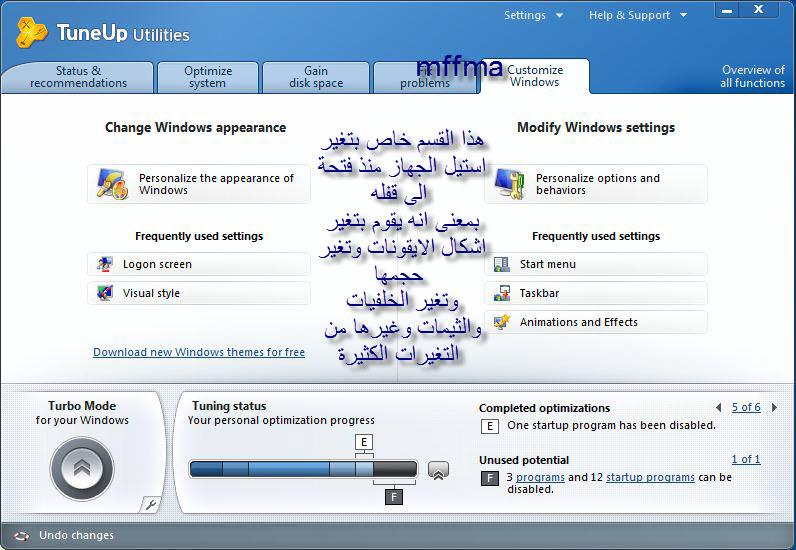Click the Animations and Effects icon
The width and height of the screenshot is (796, 550).
click(502, 322)
